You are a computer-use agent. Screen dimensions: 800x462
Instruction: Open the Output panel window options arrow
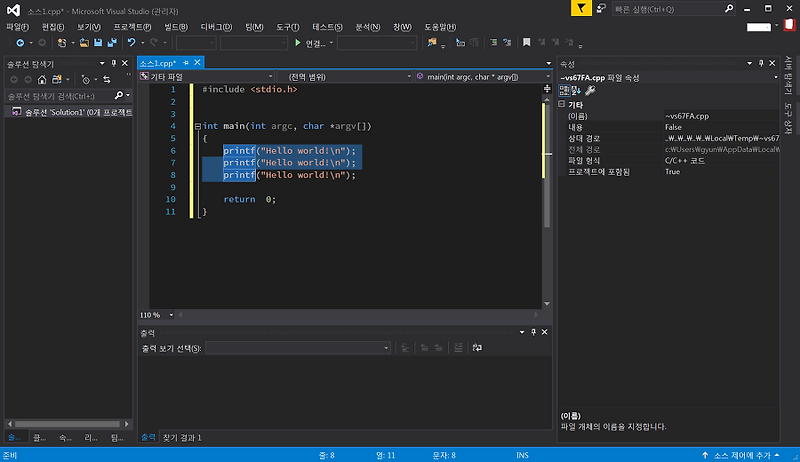pyautogui.click(x=522, y=332)
